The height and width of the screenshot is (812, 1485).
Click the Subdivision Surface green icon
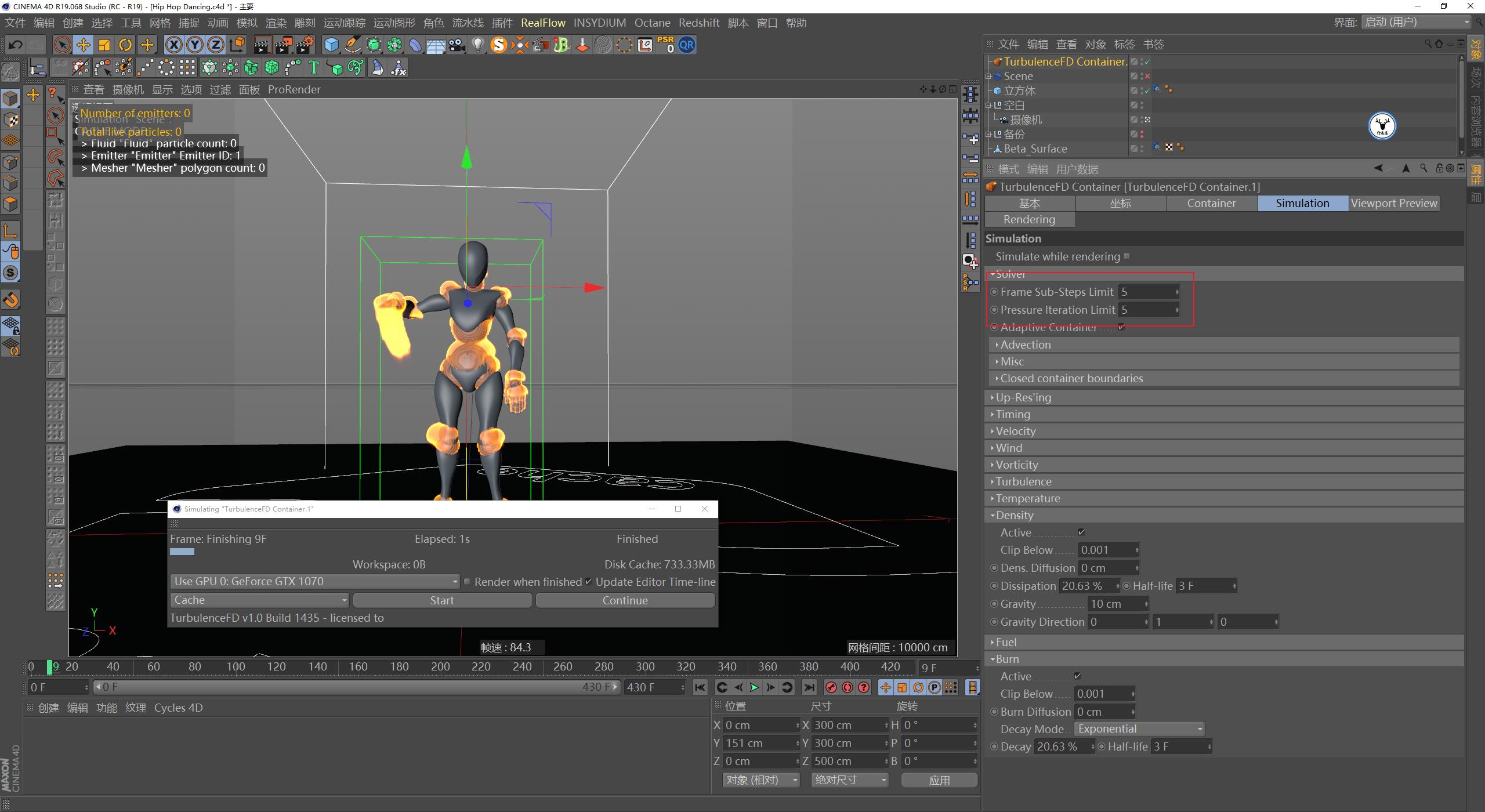coord(374,45)
